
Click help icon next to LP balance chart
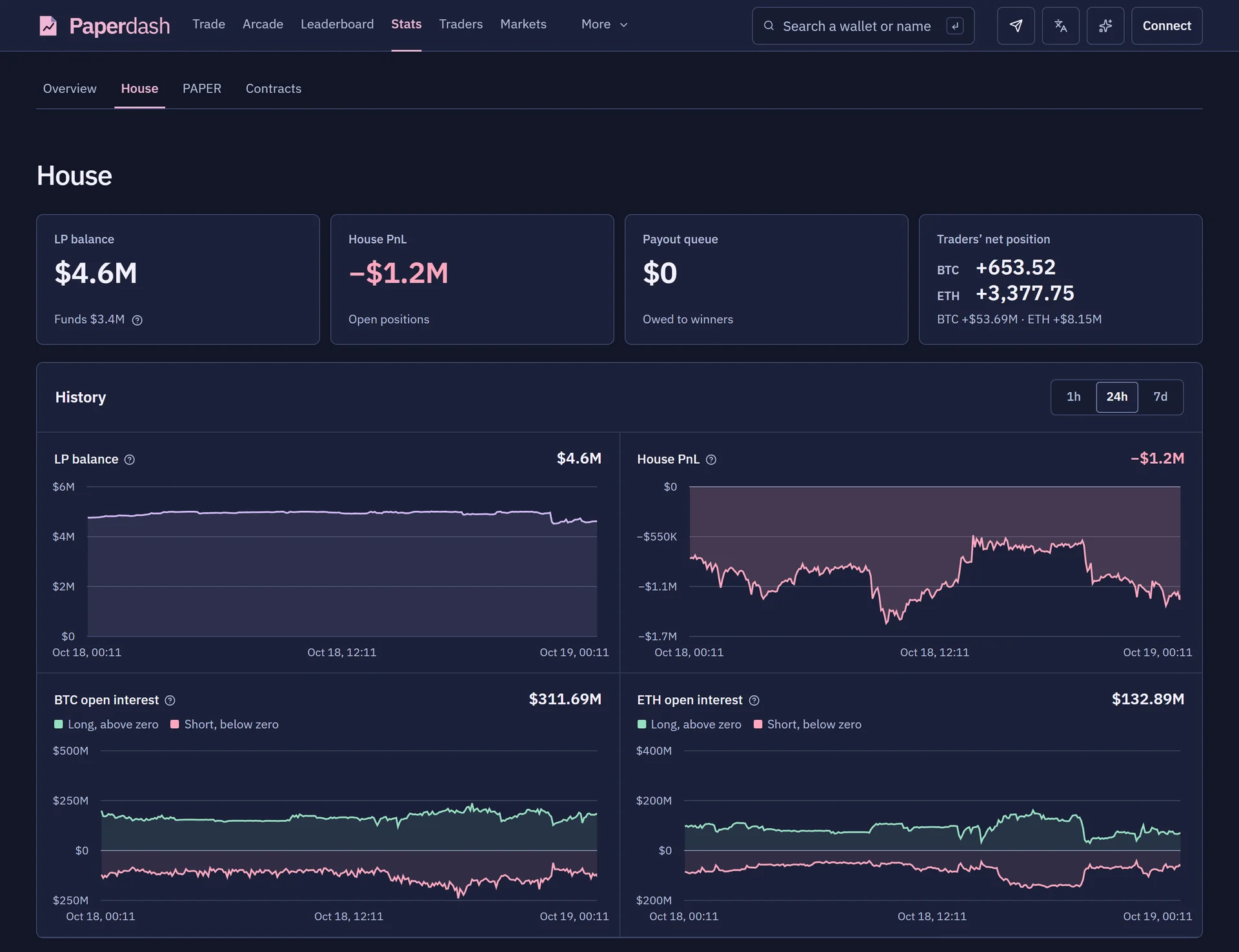(129, 459)
